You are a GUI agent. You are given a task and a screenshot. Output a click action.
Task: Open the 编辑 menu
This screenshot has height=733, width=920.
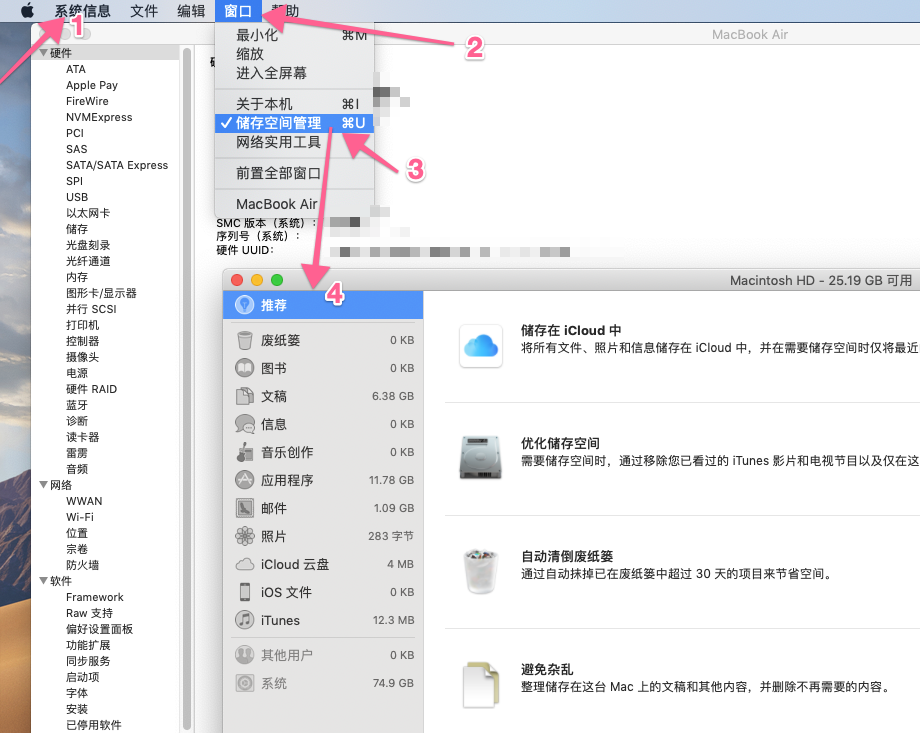191,11
